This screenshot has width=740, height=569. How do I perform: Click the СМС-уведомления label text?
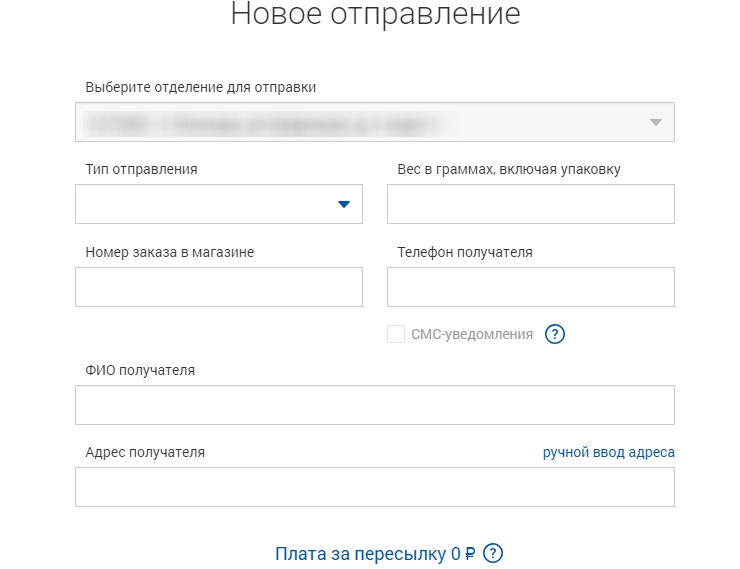coord(472,334)
